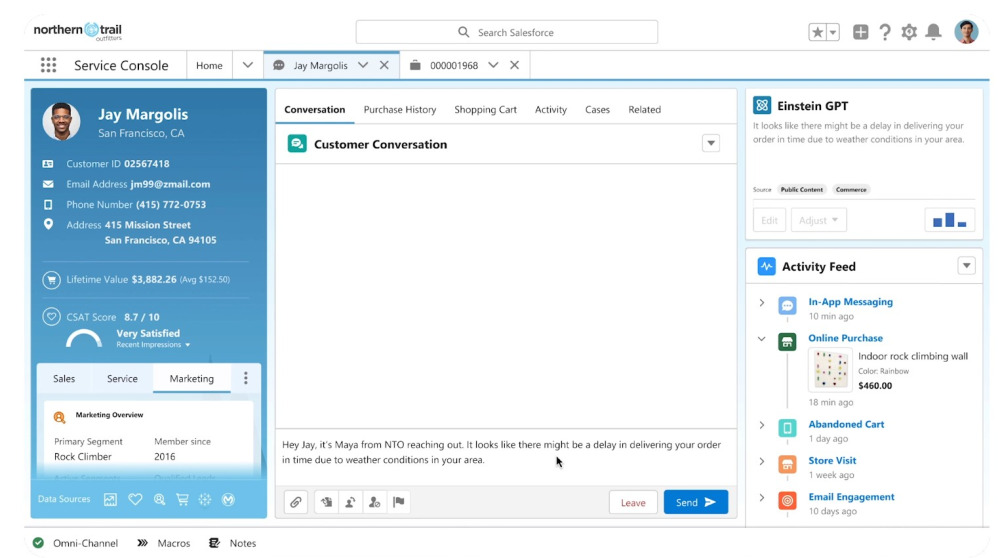This screenshot has height=558, width=1000.
Task: Collapse the Online Purchase activity
Action: (761, 339)
